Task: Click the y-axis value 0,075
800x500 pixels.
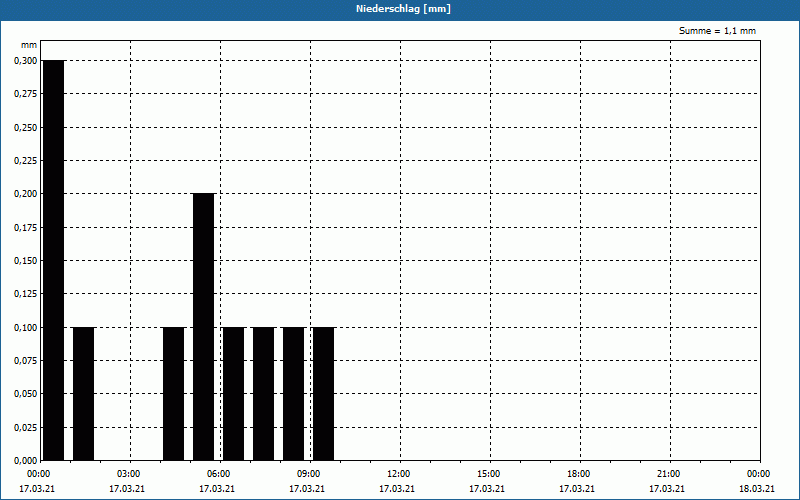Action: [26, 361]
